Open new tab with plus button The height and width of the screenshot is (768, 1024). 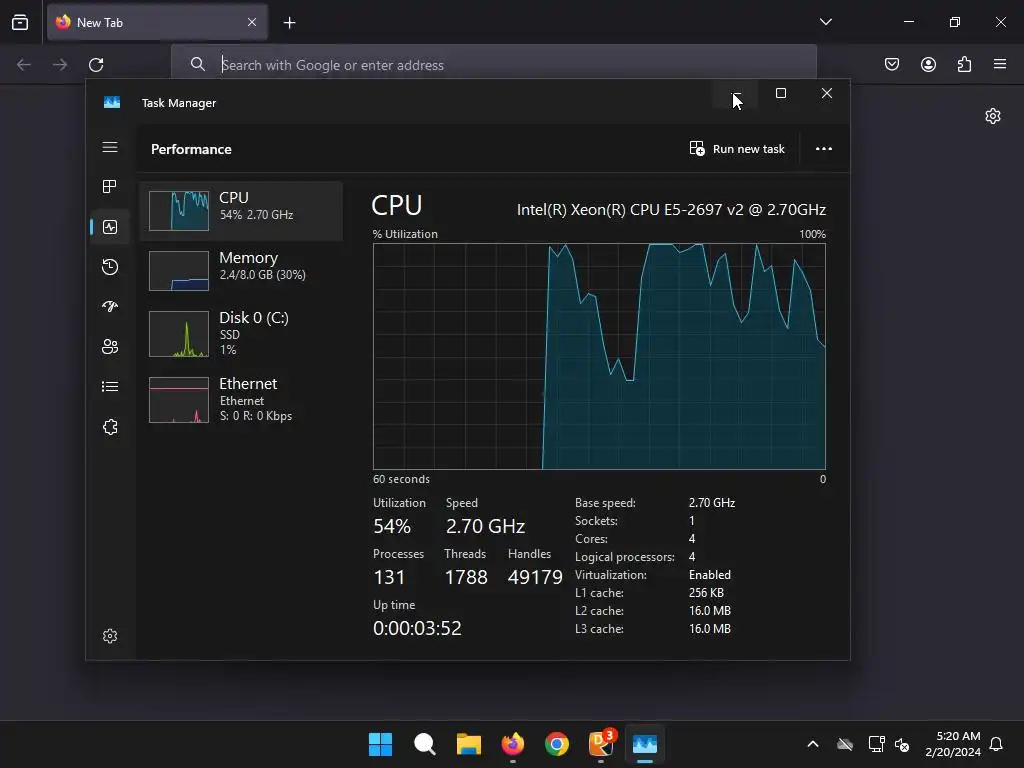(x=289, y=23)
